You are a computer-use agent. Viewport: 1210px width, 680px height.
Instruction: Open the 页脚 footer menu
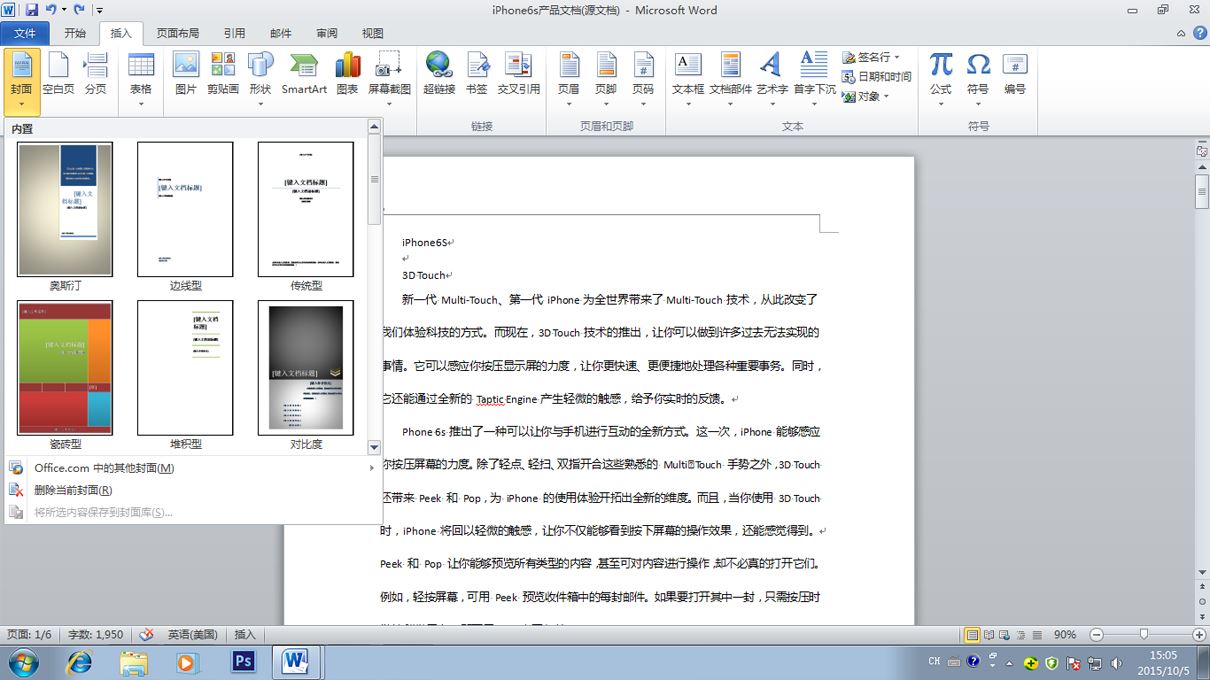tap(606, 80)
